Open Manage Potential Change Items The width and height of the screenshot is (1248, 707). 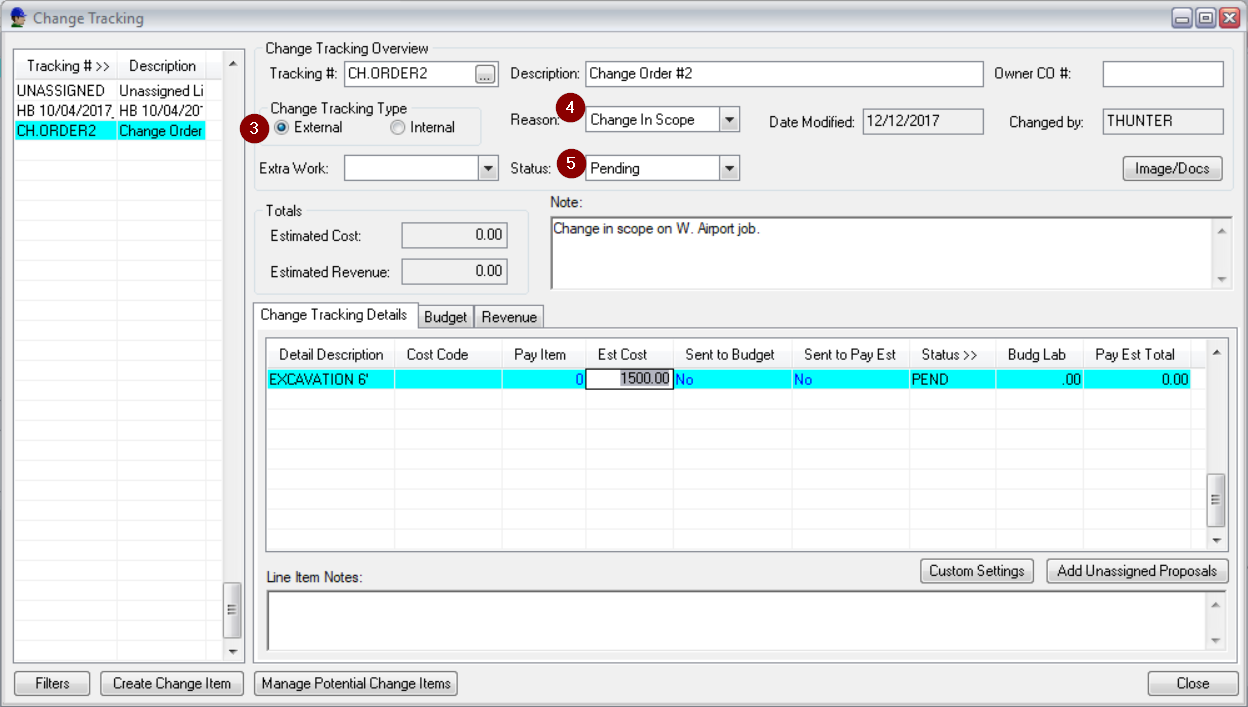pos(355,683)
